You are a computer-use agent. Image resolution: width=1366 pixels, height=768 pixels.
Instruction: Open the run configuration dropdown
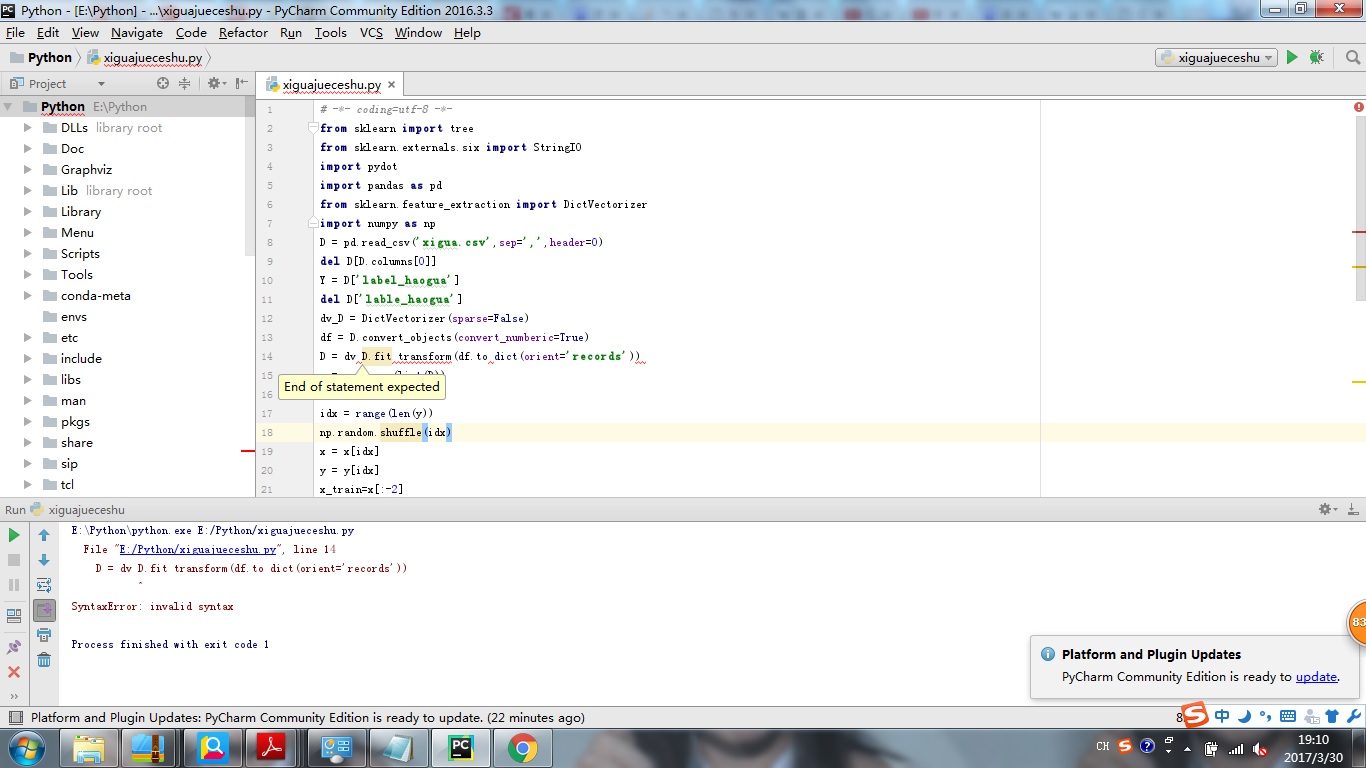pyautogui.click(x=1216, y=58)
